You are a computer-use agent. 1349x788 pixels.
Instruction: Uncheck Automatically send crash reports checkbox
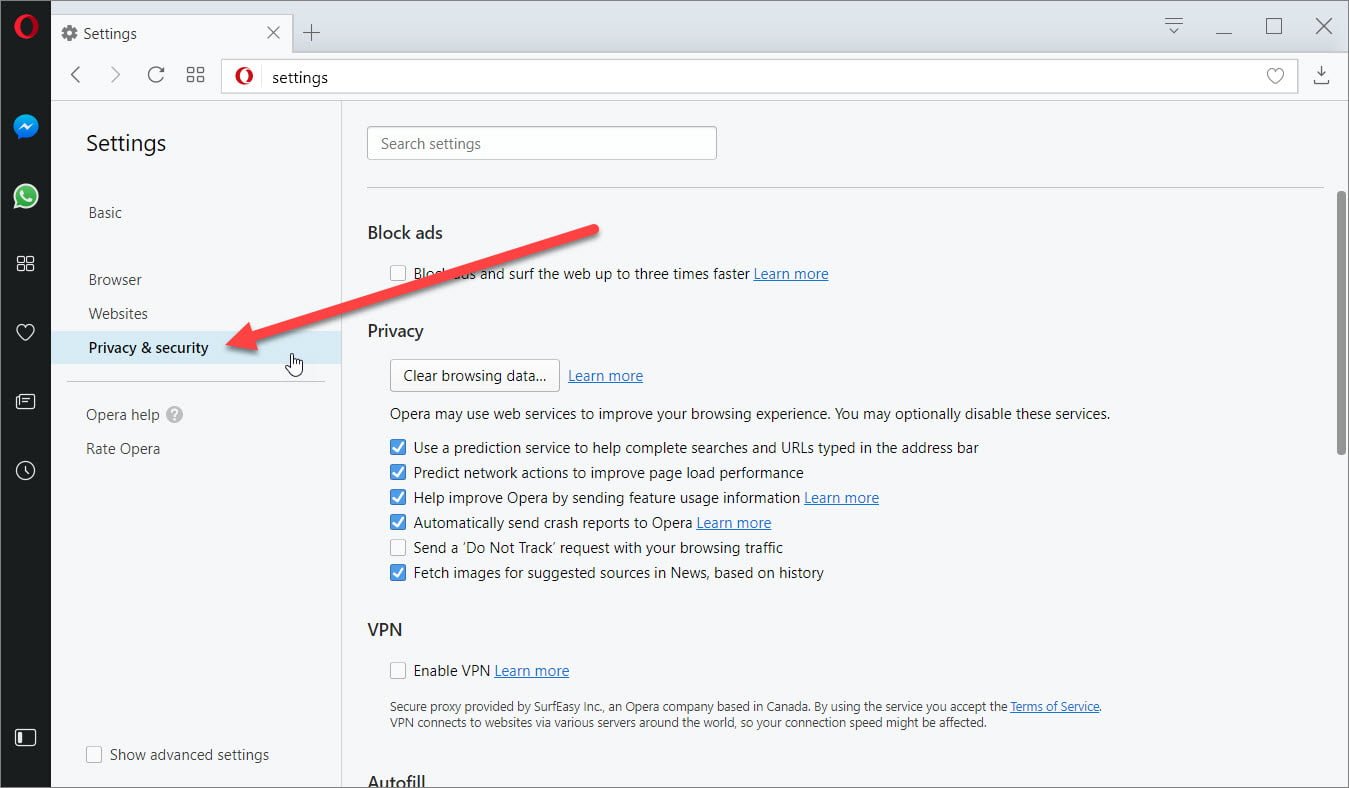(x=398, y=523)
